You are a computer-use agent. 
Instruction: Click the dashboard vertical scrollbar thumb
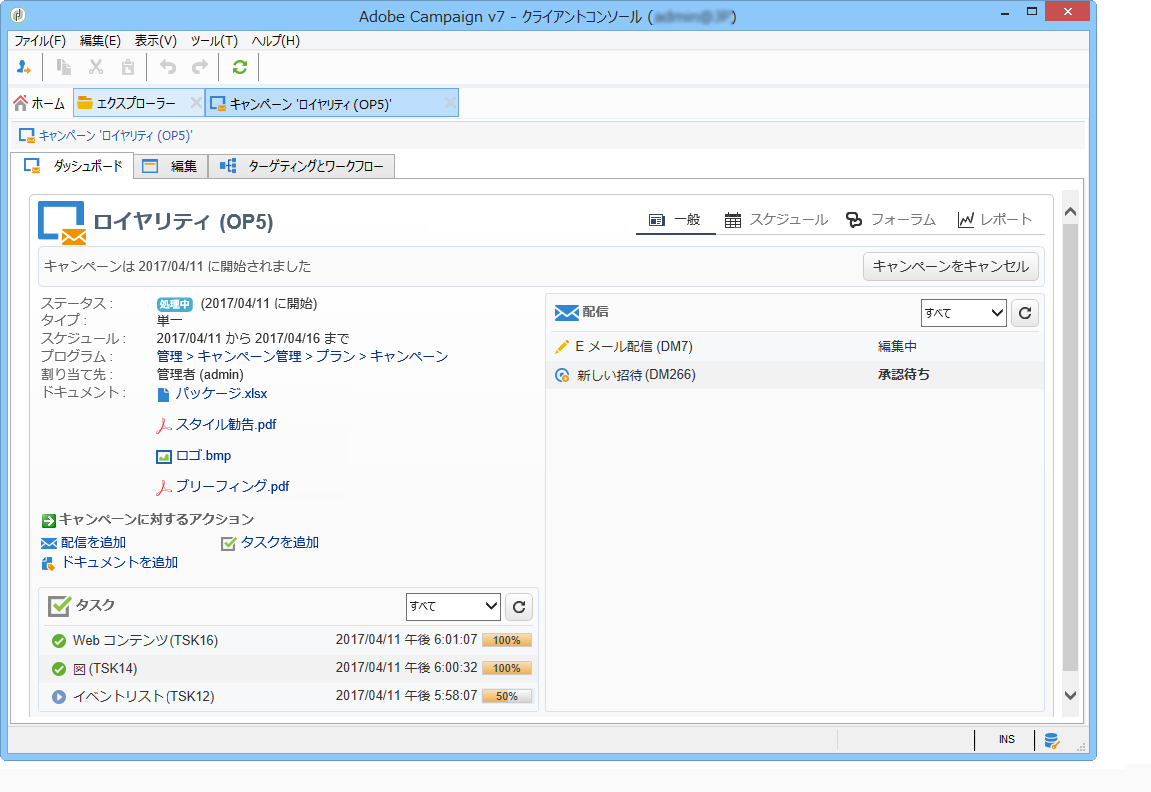click(x=1070, y=448)
